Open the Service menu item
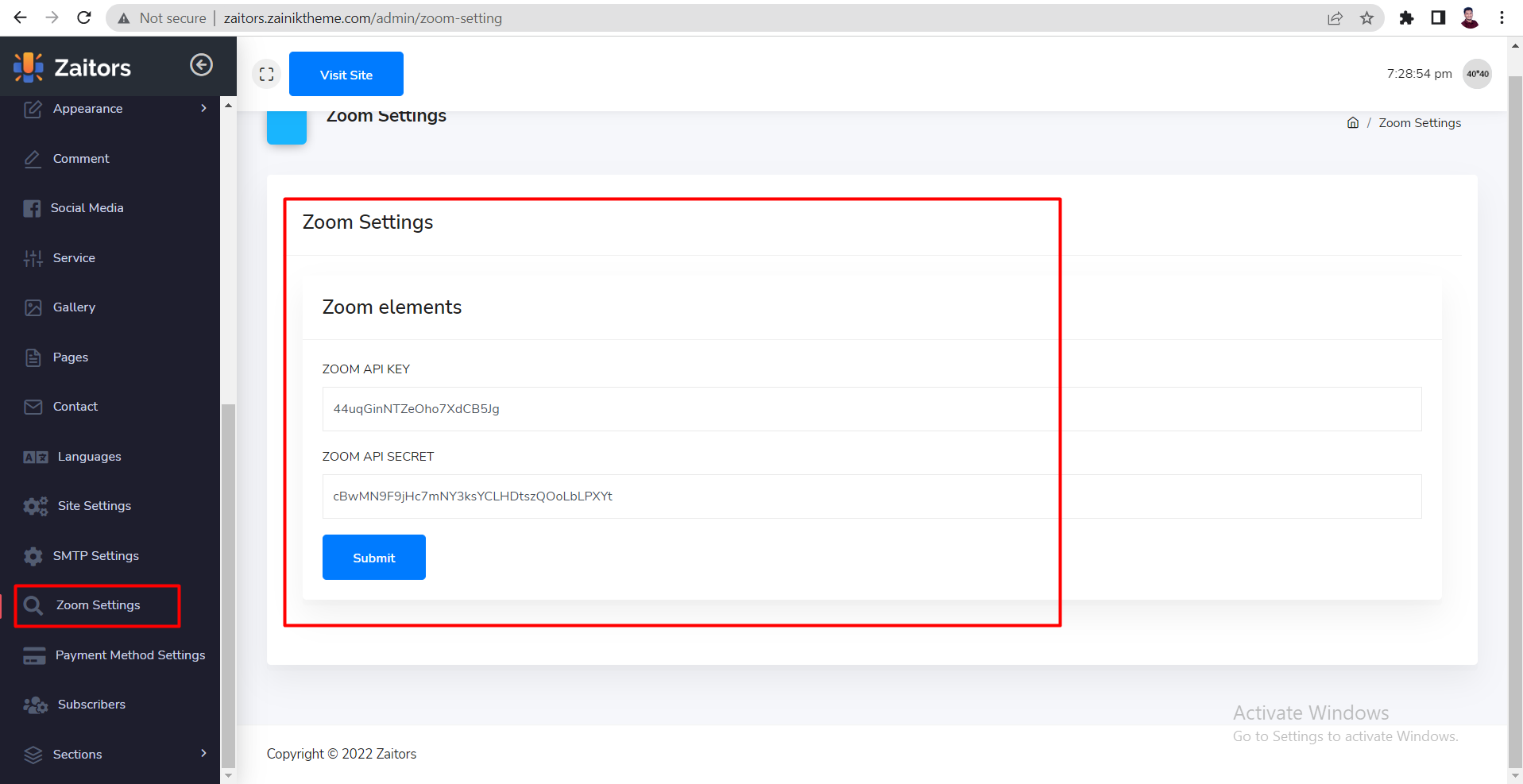Image resolution: width=1523 pixels, height=784 pixels. [x=74, y=258]
